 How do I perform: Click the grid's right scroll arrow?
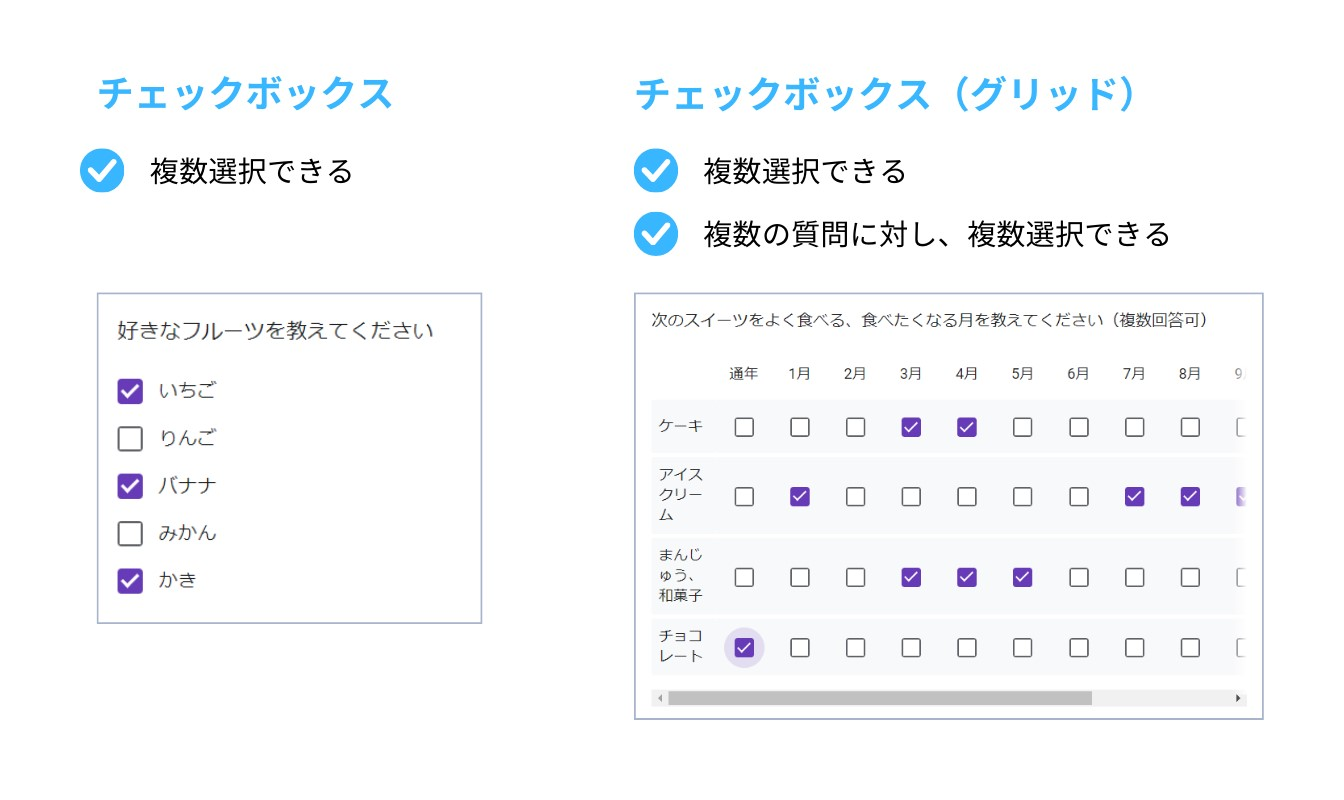pos(1238,698)
